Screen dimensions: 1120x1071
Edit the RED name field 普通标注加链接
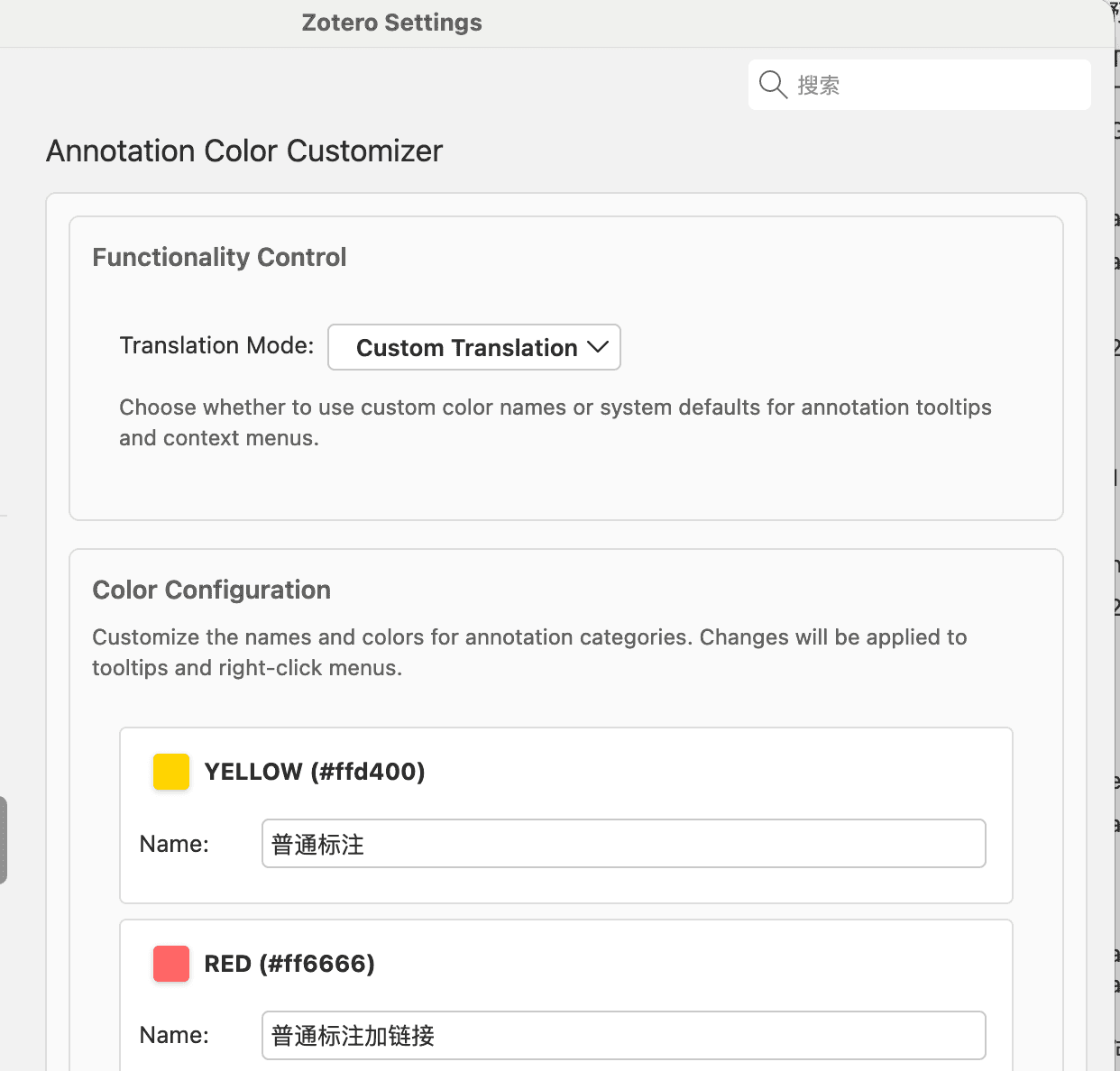[623, 1035]
